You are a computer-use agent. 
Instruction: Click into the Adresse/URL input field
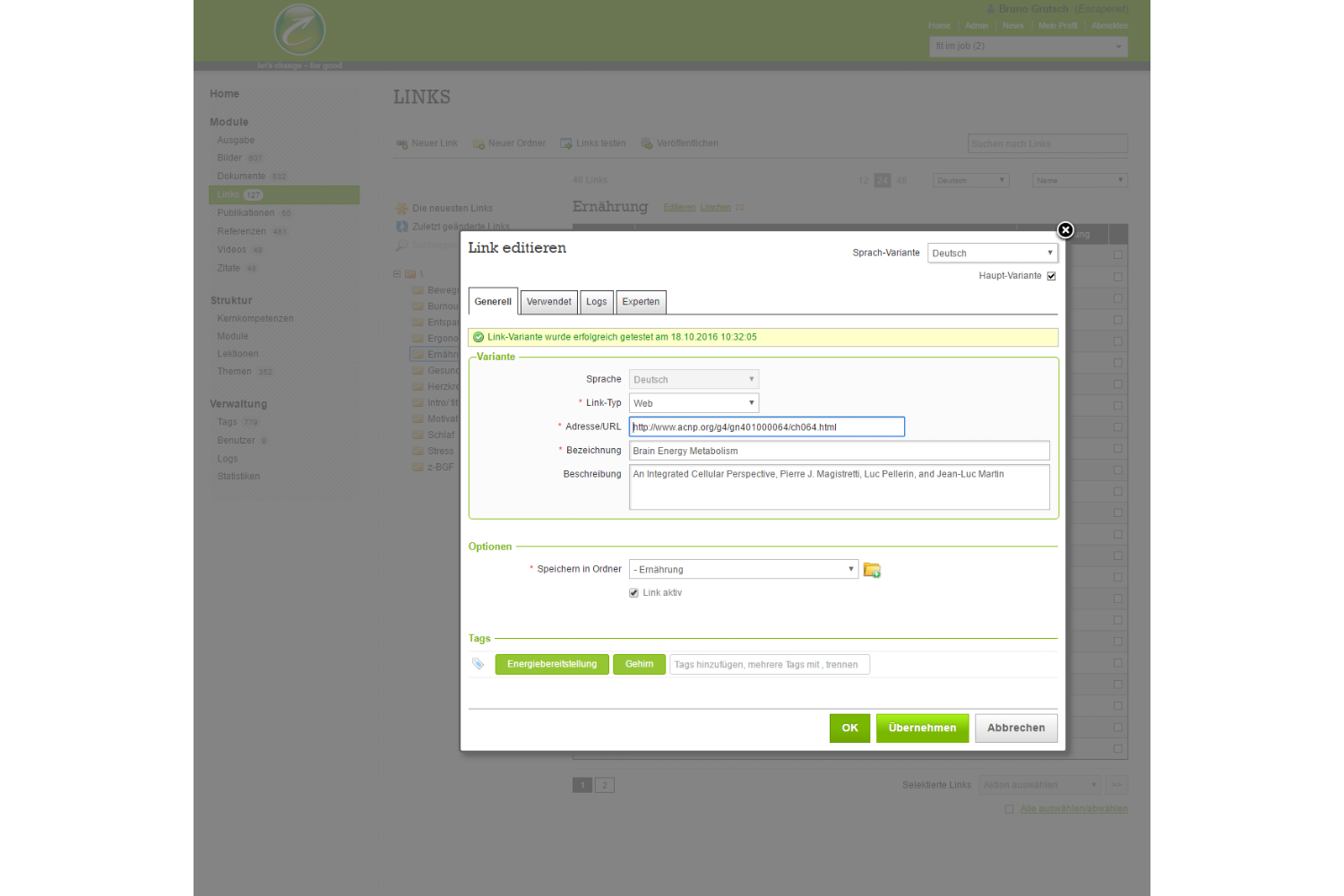pos(767,427)
